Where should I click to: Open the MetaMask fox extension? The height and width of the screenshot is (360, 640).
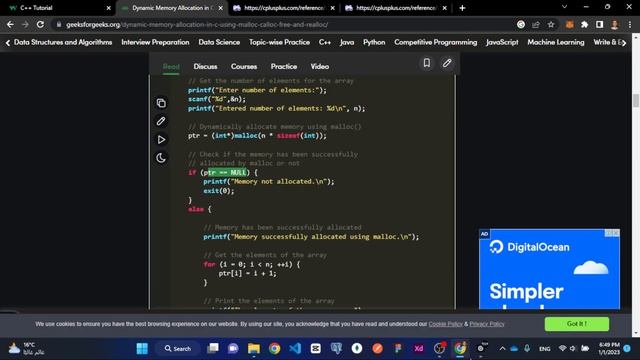point(569,24)
